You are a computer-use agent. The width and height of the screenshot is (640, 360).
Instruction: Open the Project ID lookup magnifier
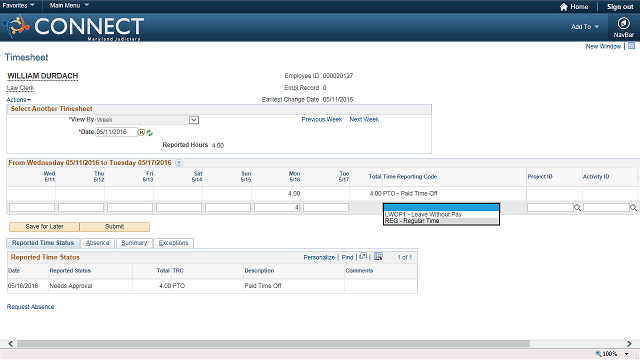(x=578, y=208)
